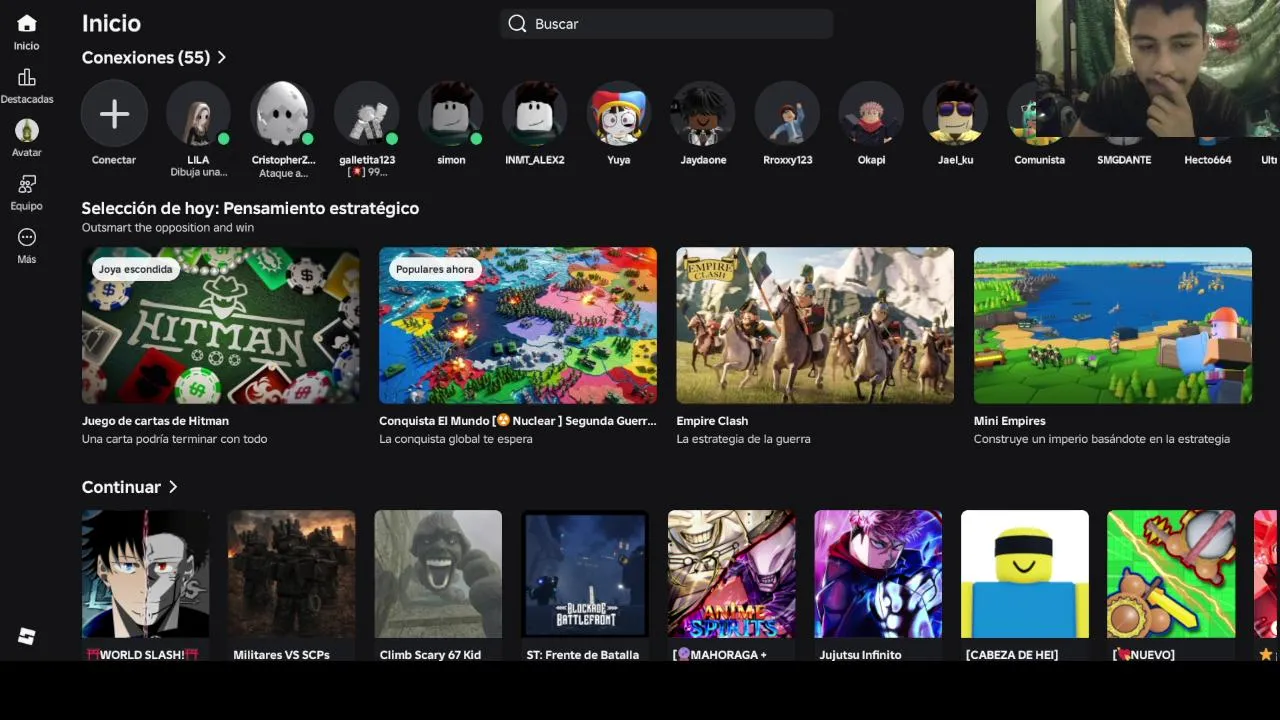Viewport: 1280px width, 720px height.
Task: Open the Empire Clash game thumbnail
Action: pos(815,325)
